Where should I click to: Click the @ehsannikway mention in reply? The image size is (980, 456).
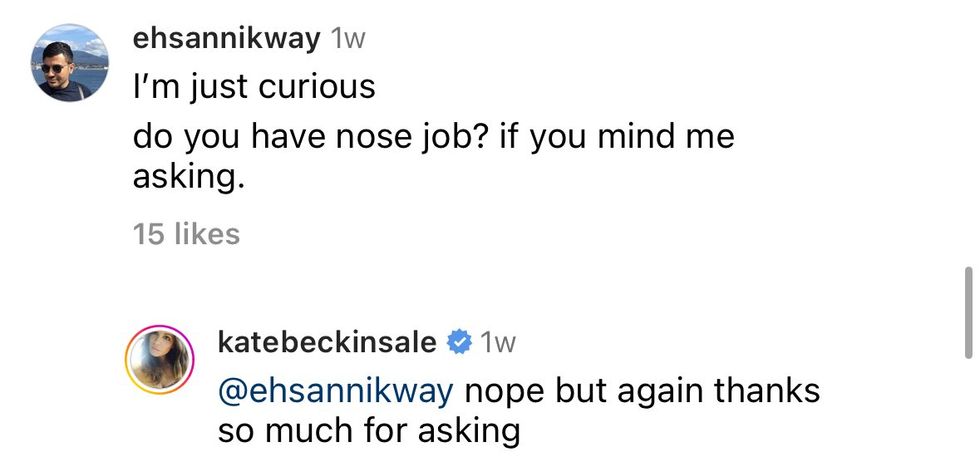point(335,390)
